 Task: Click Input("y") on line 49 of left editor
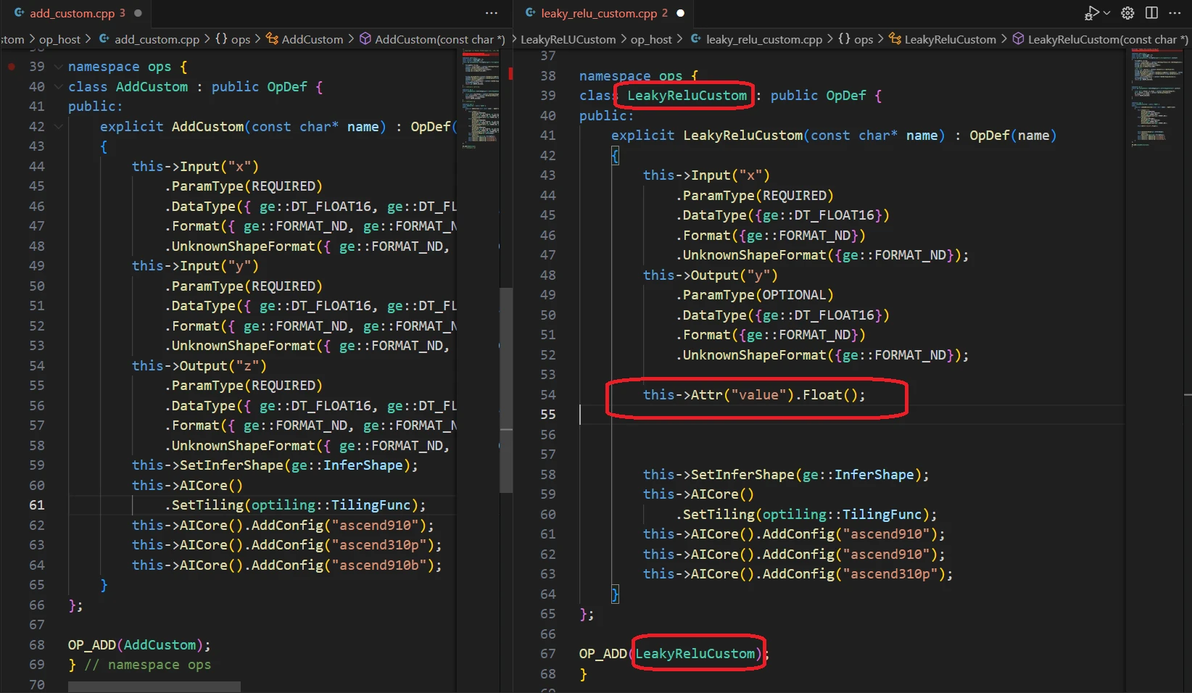coord(219,265)
